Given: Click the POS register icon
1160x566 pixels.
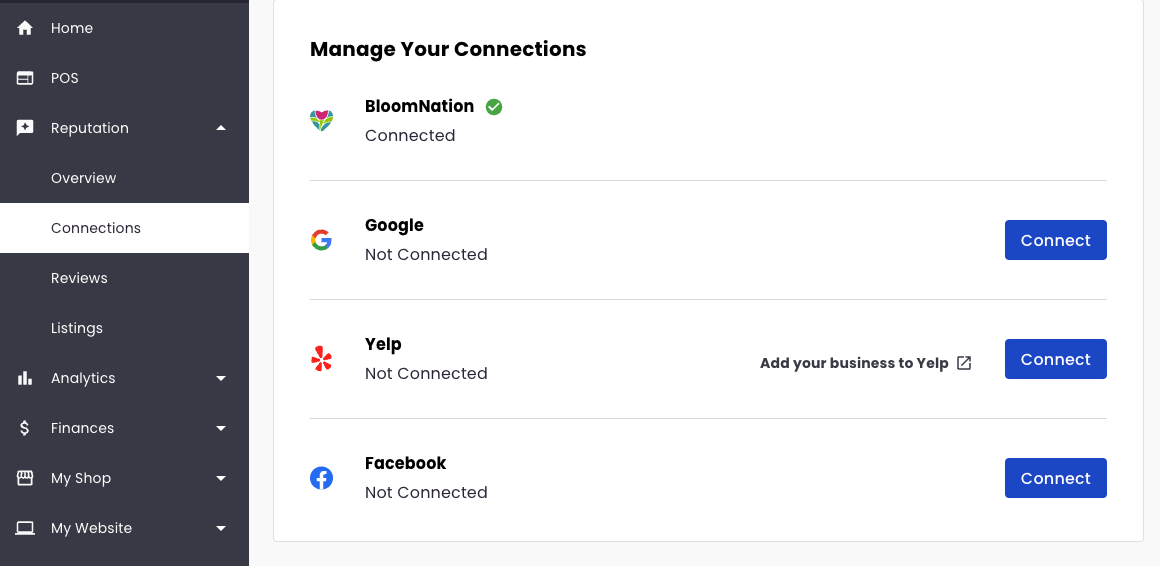Looking at the screenshot, I should [x=24, y=78].
